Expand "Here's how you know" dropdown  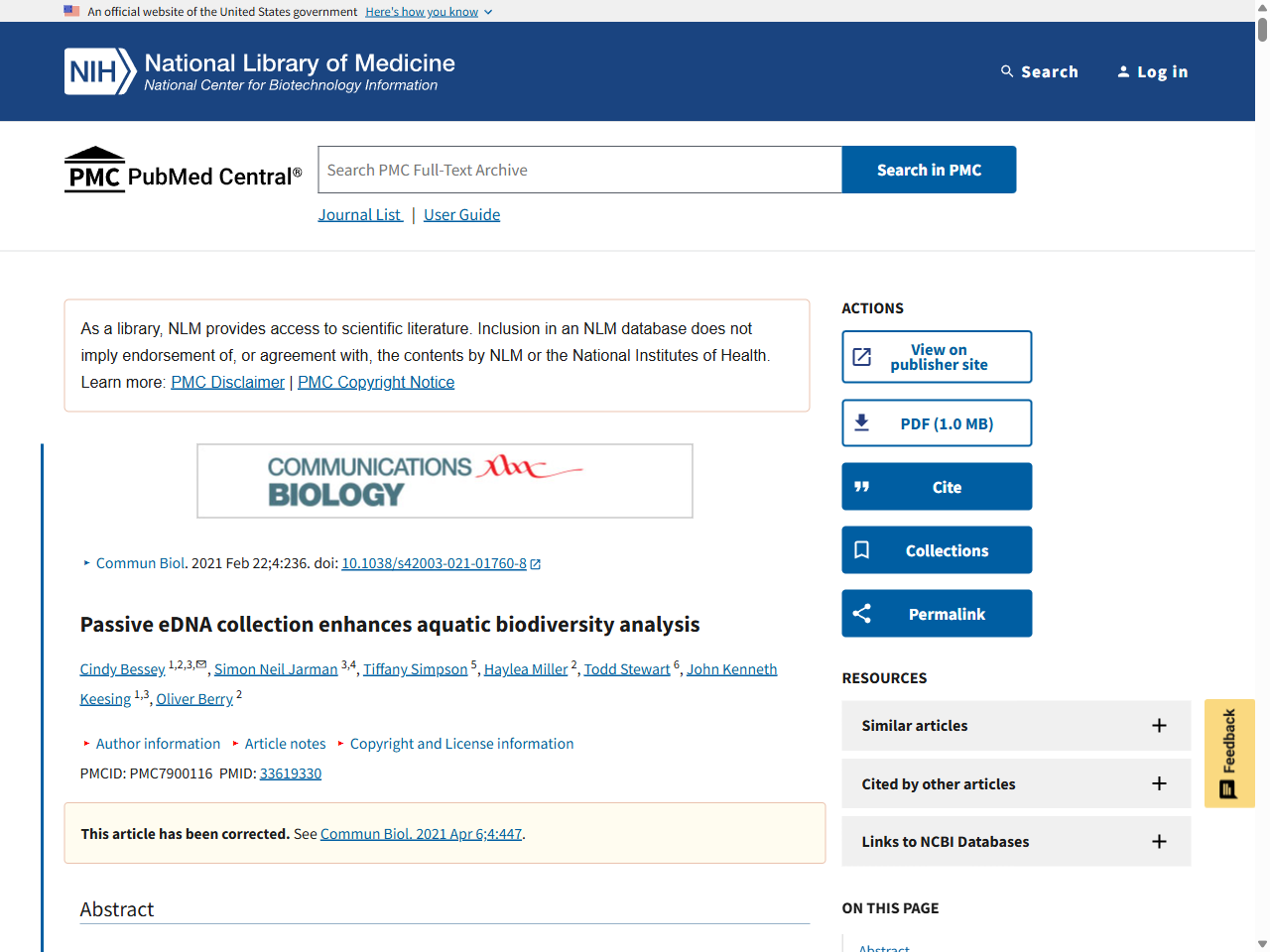428,12
